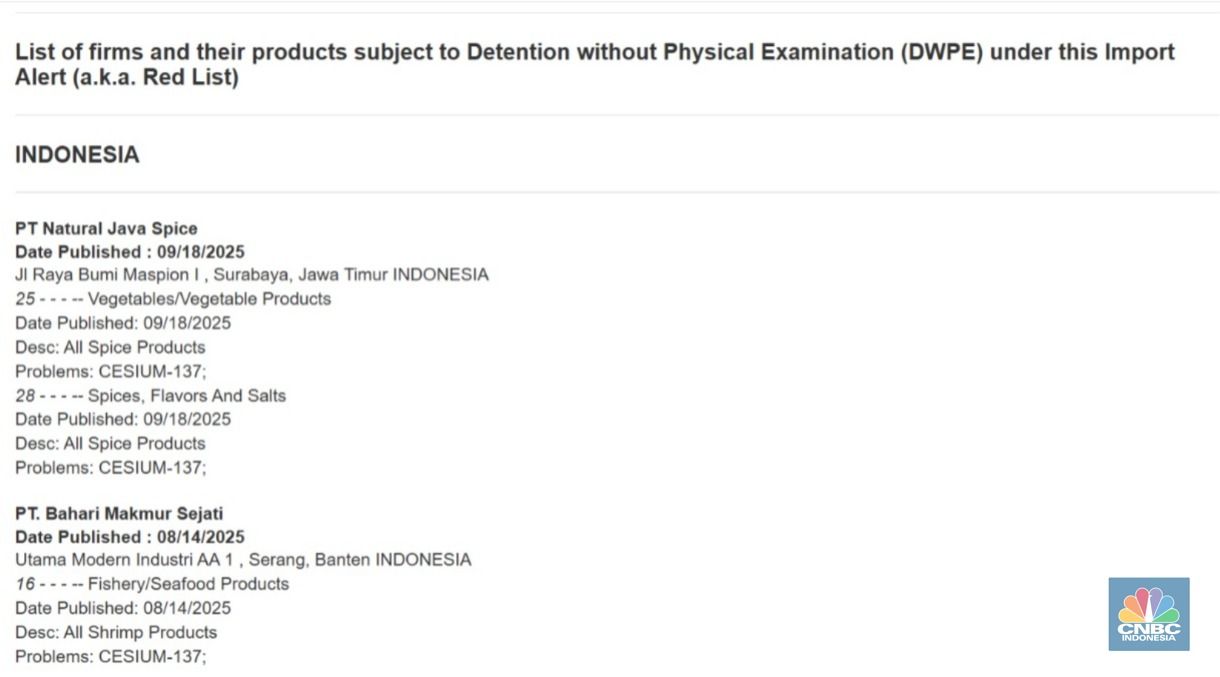Image resolution: width=1220 pixels, height=677 pixels.
Task: Click product code 16 Fishery/Seafood Products
Action: pyautogui.click(x=152, y=584)
